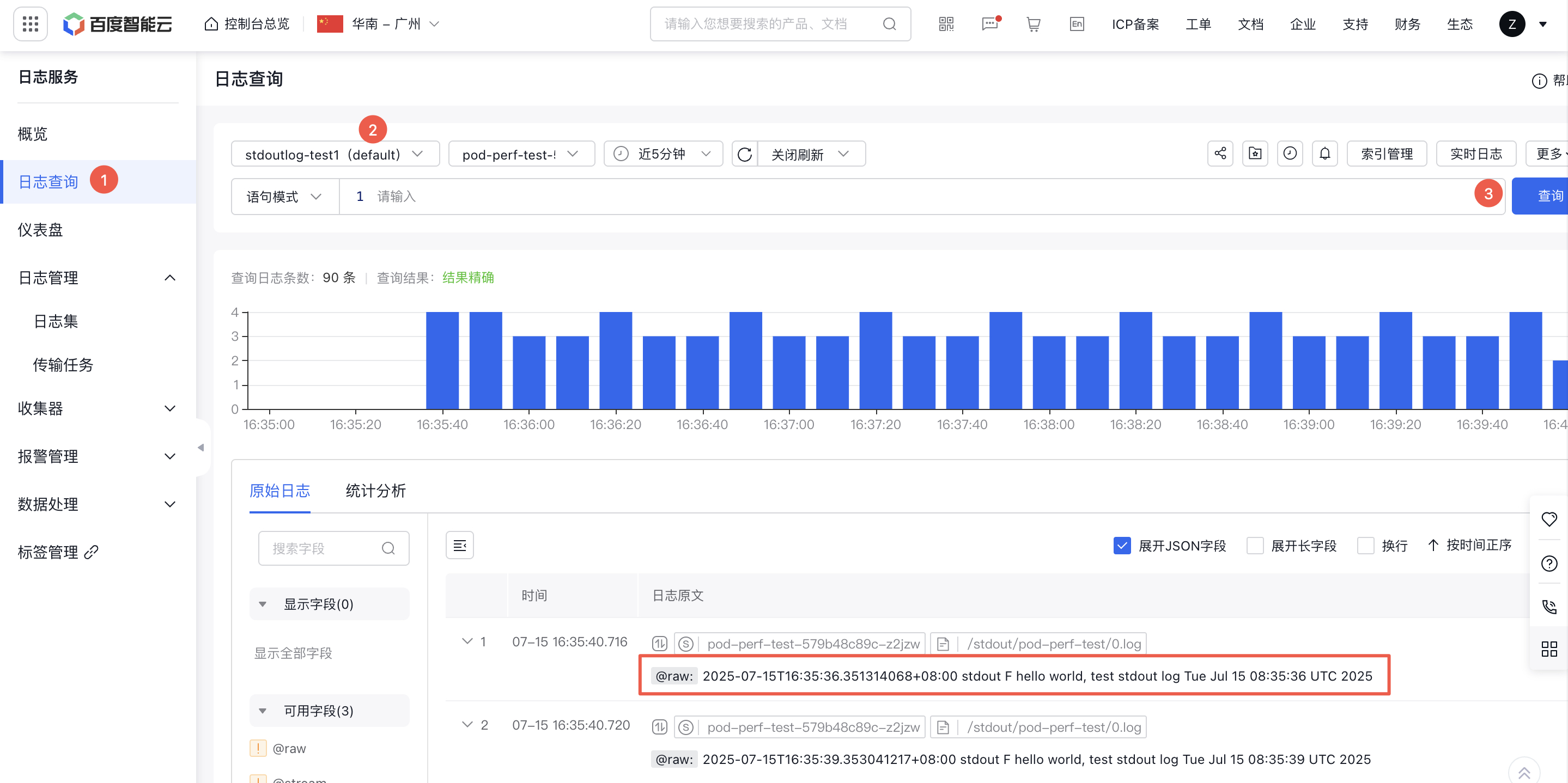Click the question mark float icon
This screenshot has height=783, width=1568.
point(1548,564)
